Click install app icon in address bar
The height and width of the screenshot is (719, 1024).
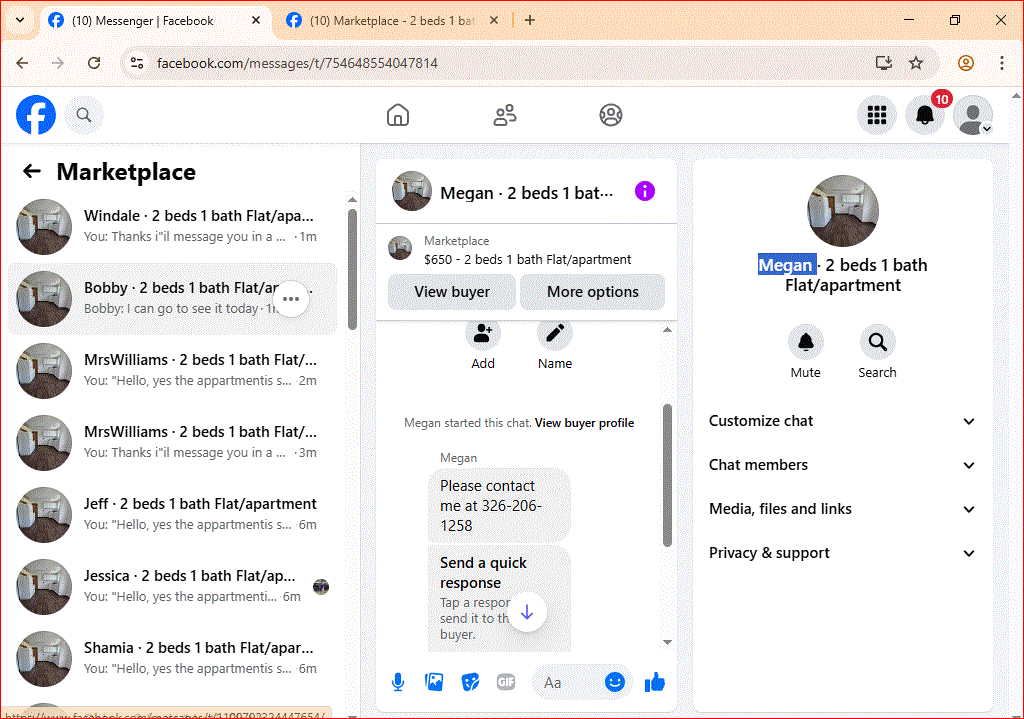(x=884, y=63)
